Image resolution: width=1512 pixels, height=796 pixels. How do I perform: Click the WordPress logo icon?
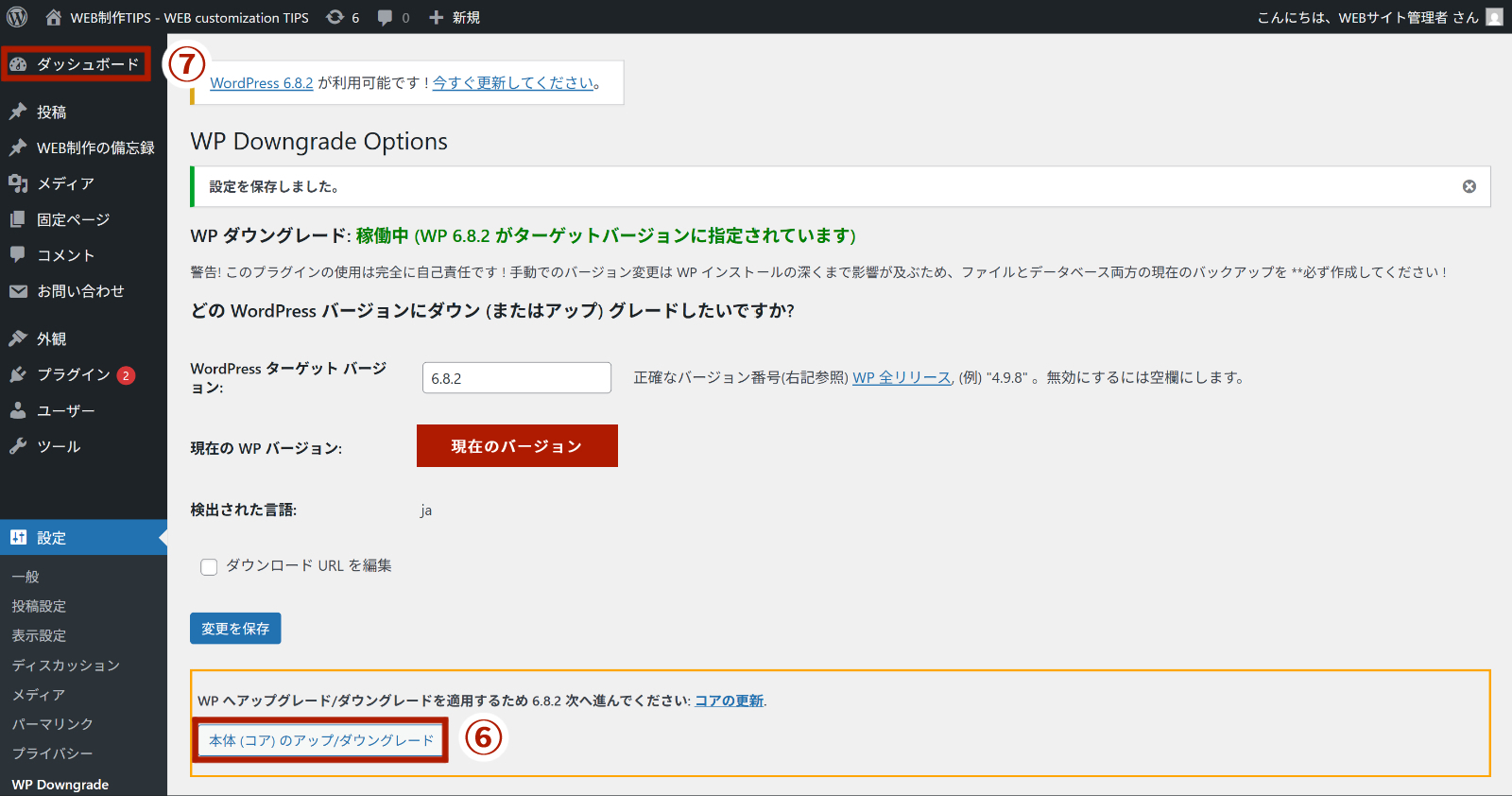click(x=17, y=17)
